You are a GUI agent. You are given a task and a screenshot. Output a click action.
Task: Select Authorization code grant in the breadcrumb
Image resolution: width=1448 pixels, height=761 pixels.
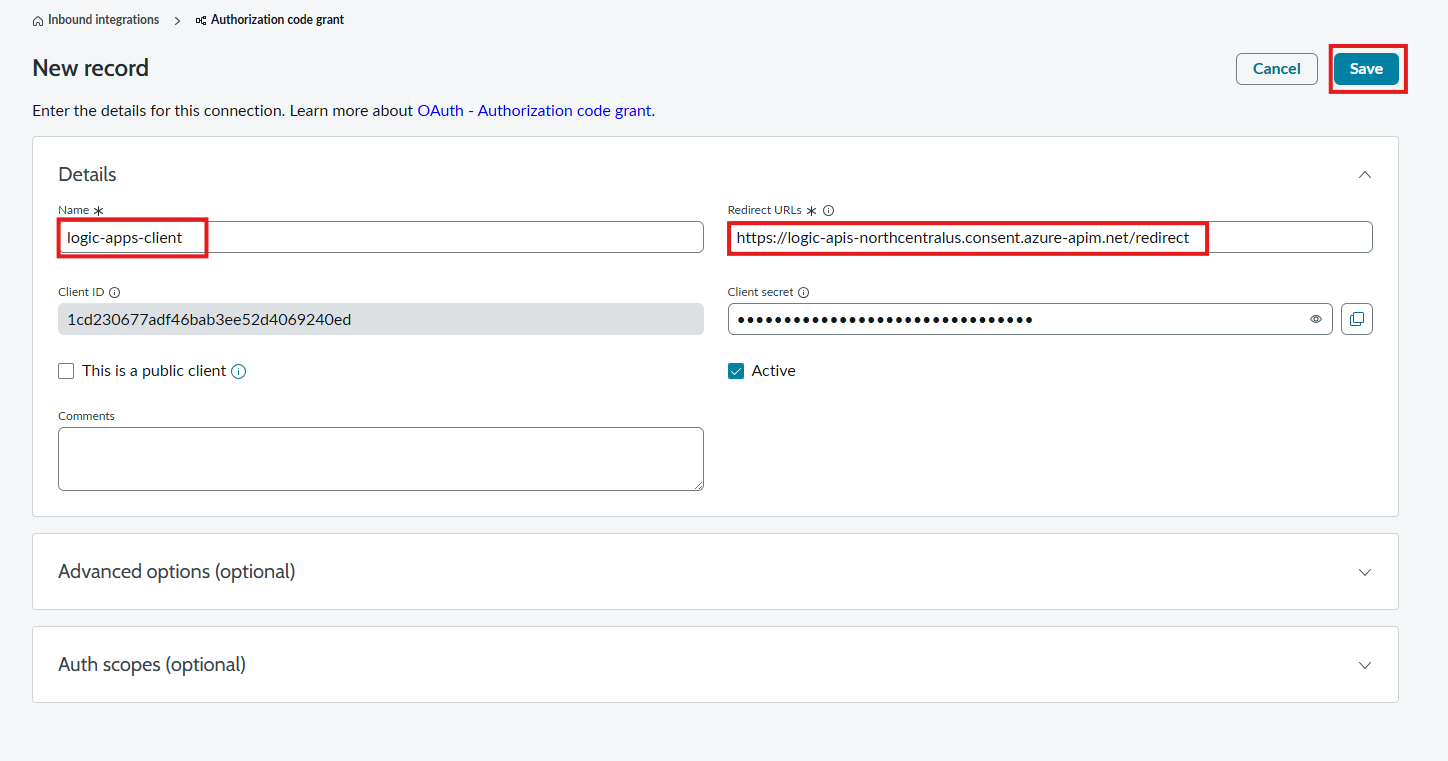[277, 19]
